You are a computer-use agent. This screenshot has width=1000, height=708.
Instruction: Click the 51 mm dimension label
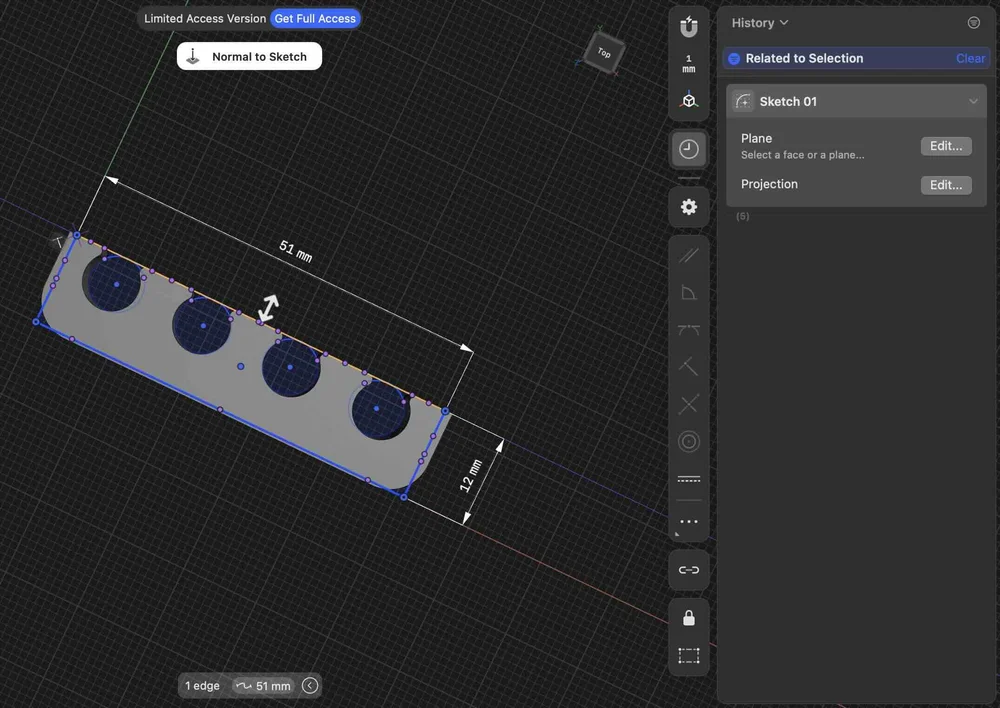296,251
